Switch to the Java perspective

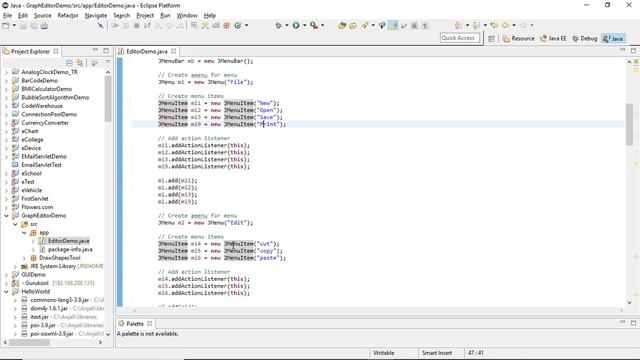pos(613,38)
